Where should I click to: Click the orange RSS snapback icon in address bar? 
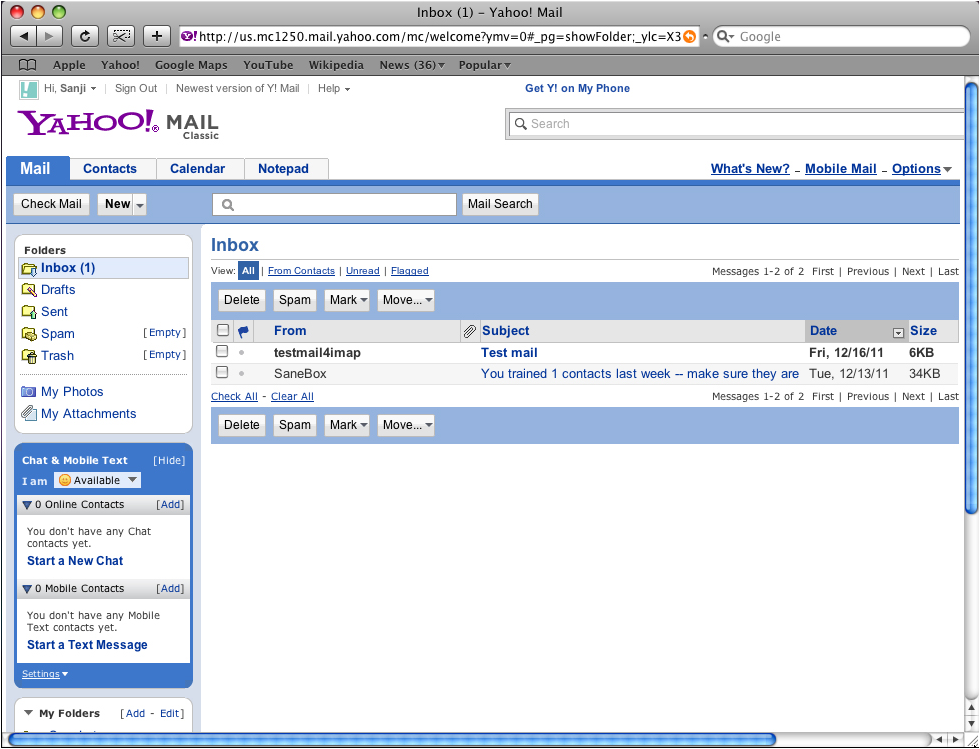pyautogui.click(x=689, y=37)
